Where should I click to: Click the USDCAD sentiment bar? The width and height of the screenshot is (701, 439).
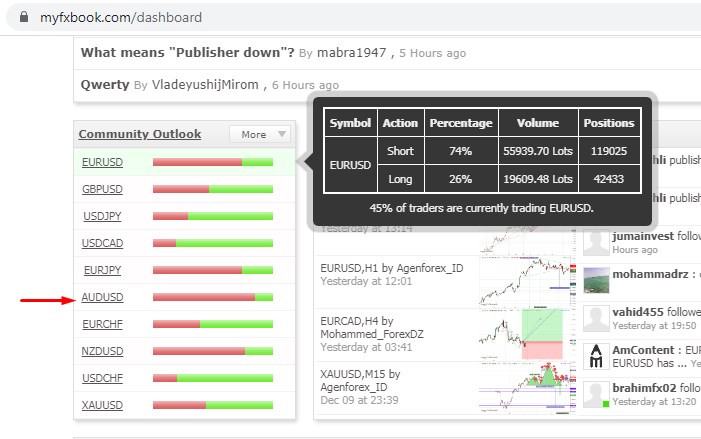pos(213,243)
